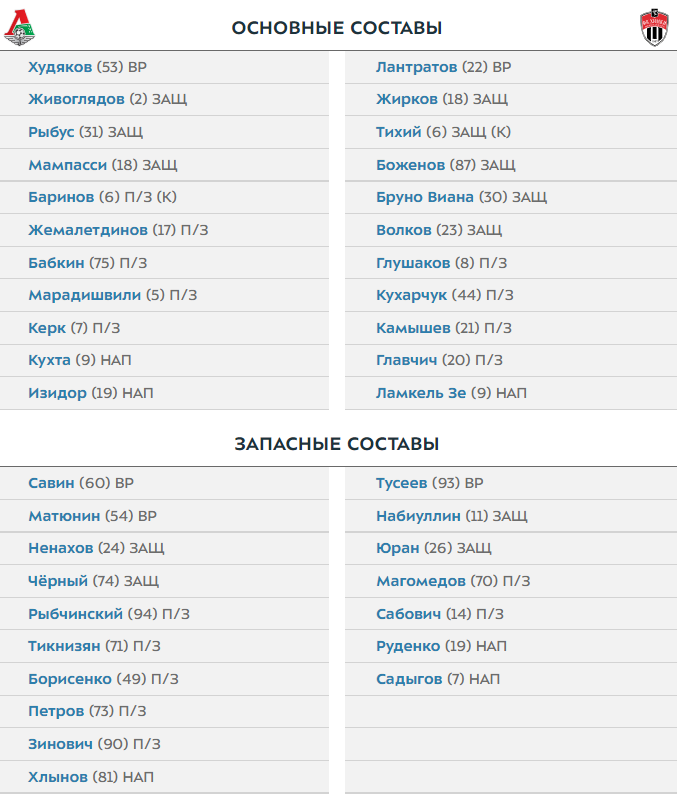Click the Жирков defender link

406,99
